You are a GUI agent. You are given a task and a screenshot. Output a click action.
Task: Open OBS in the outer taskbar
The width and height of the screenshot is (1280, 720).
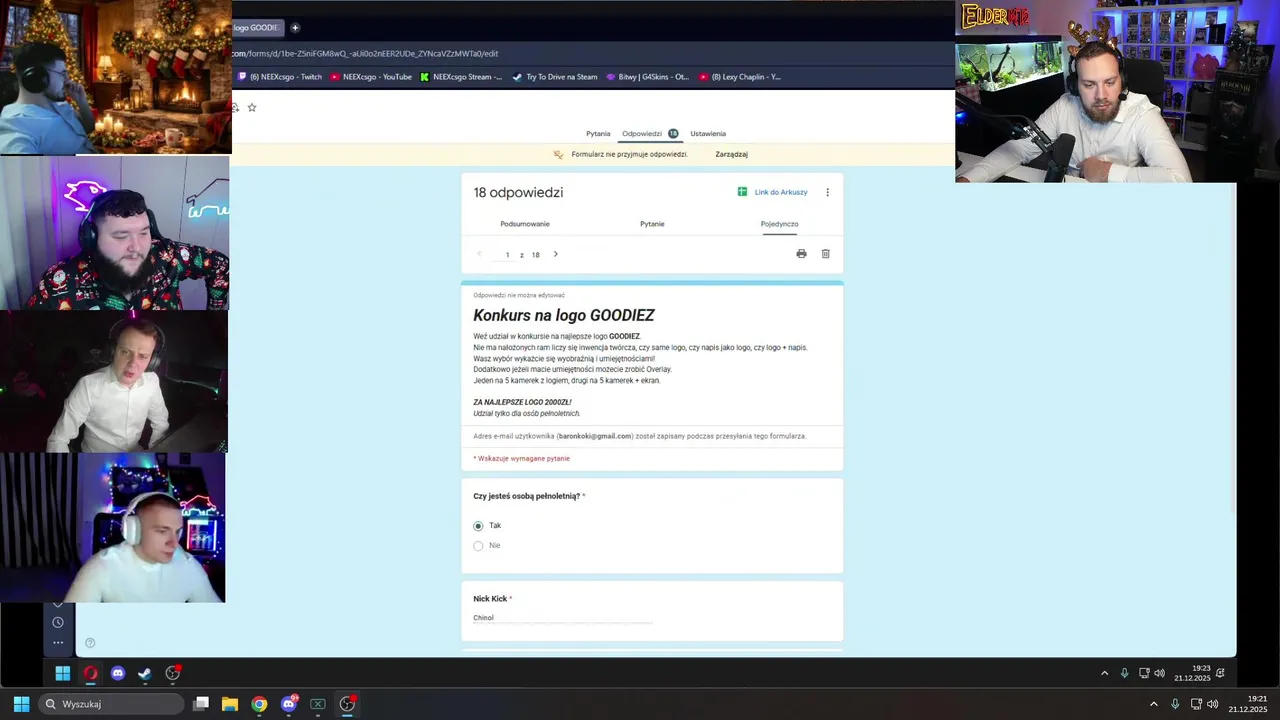(x=347, y=704)
